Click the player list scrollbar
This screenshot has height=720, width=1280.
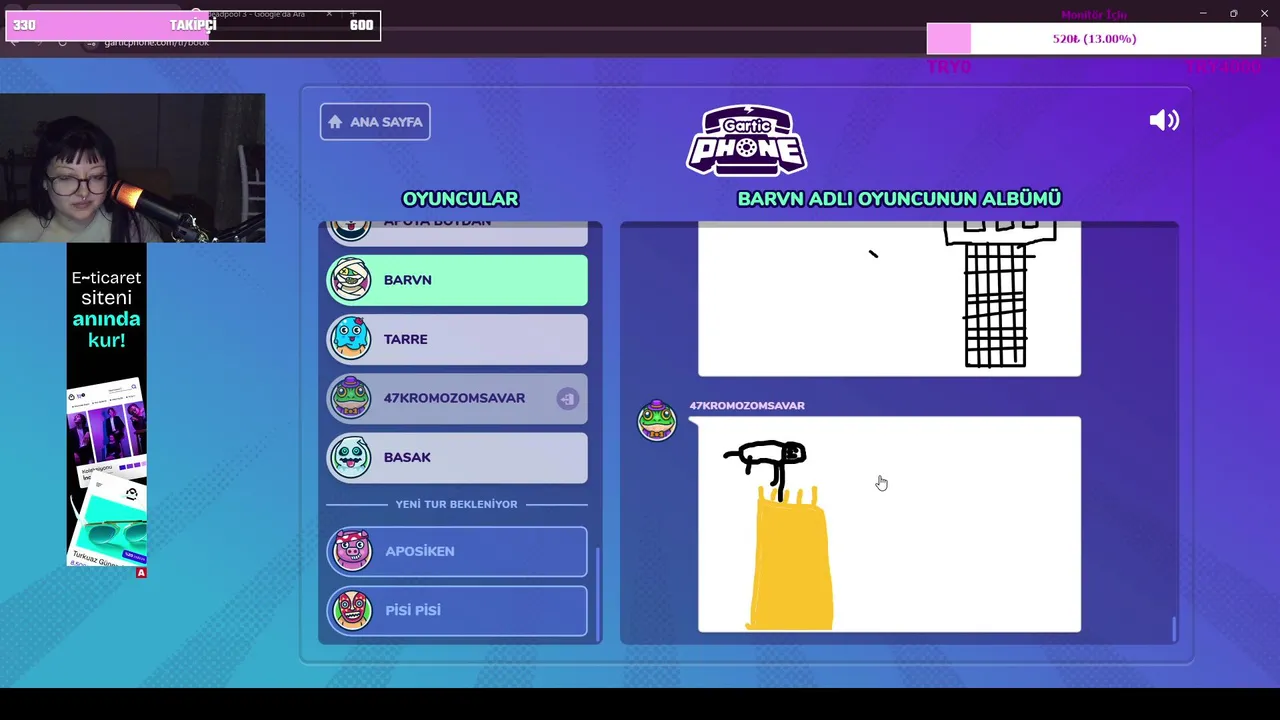click(x=598, y=595)
